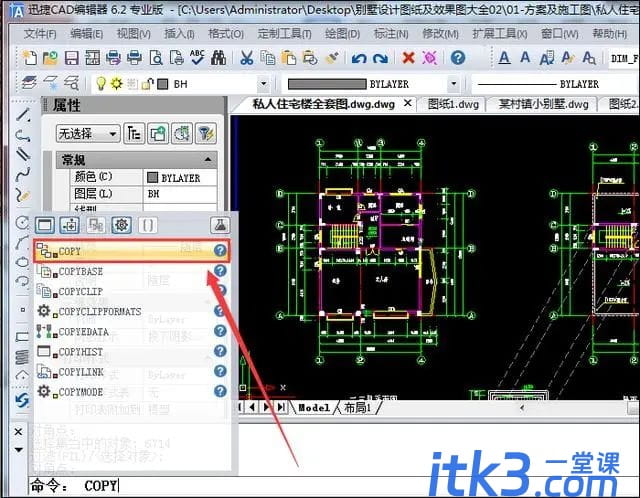Image resolution: width=640 pixels, height=498 pixels.
Task: Toggle the layer lock padlock icon
Action: coord(147,84)
